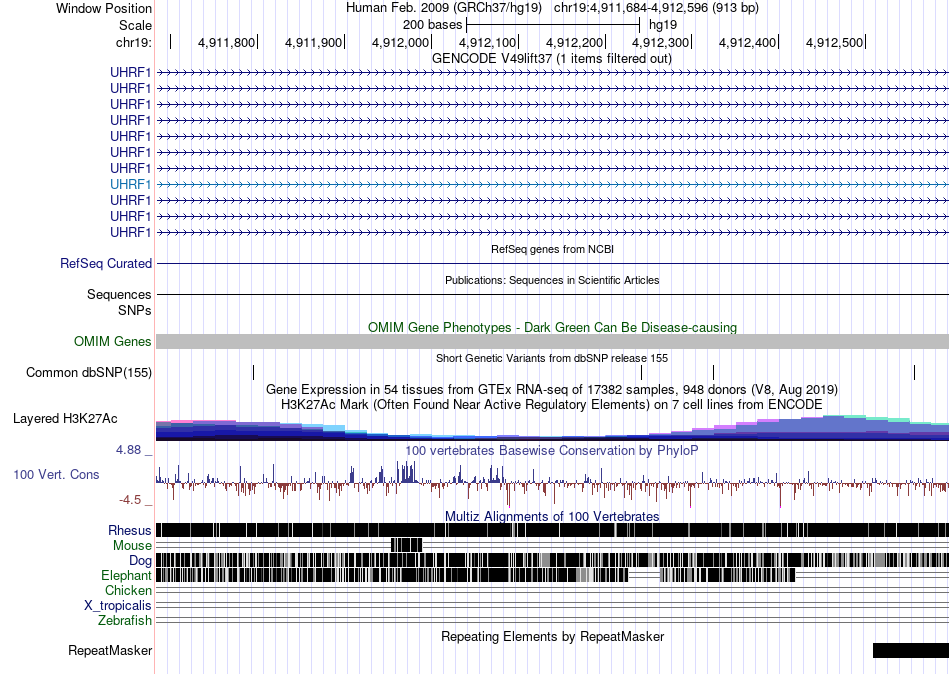
Task: Select the Common dbSNP(155) track label
Action: pos(89,373)
